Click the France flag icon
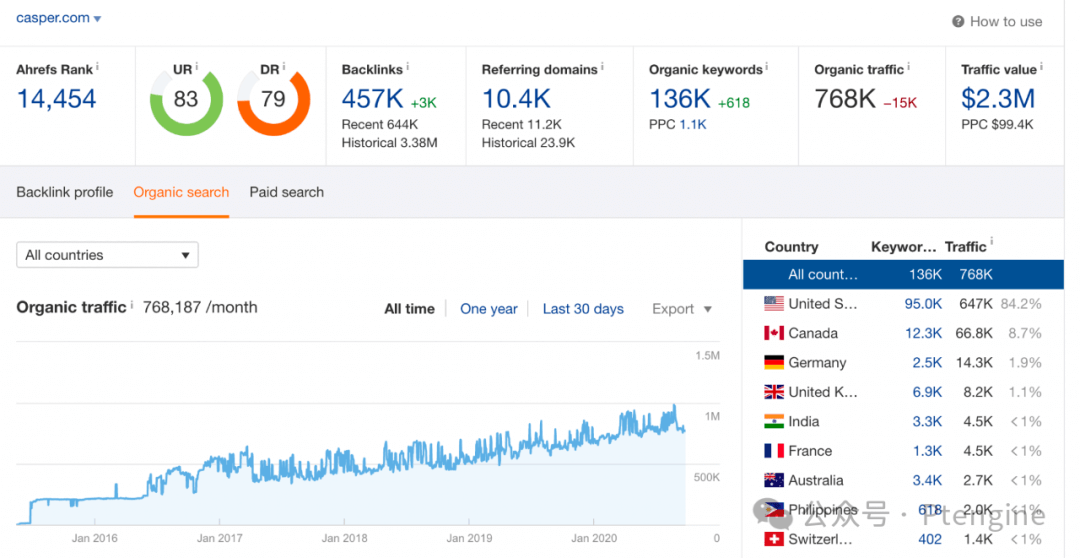The width and height of the screenshot is (1080, 558). (x=773, y=451)
